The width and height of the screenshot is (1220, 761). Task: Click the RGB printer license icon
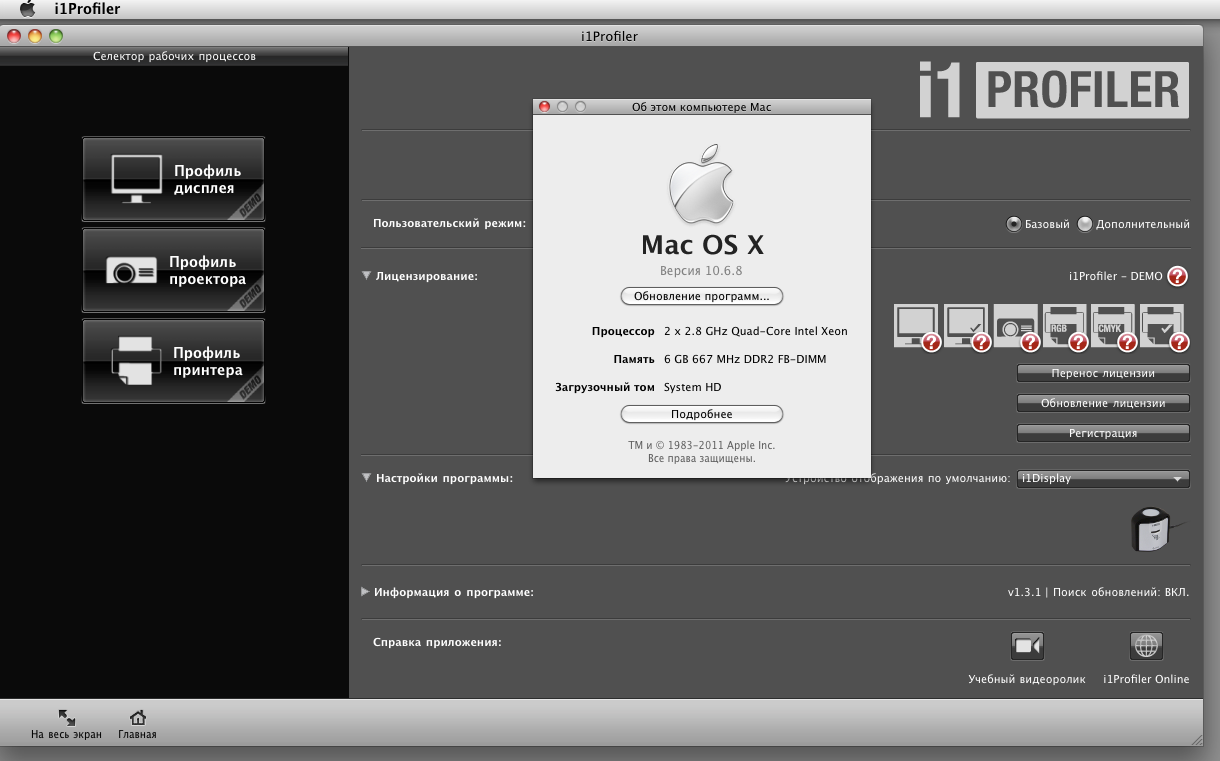tap(1064, 326)
